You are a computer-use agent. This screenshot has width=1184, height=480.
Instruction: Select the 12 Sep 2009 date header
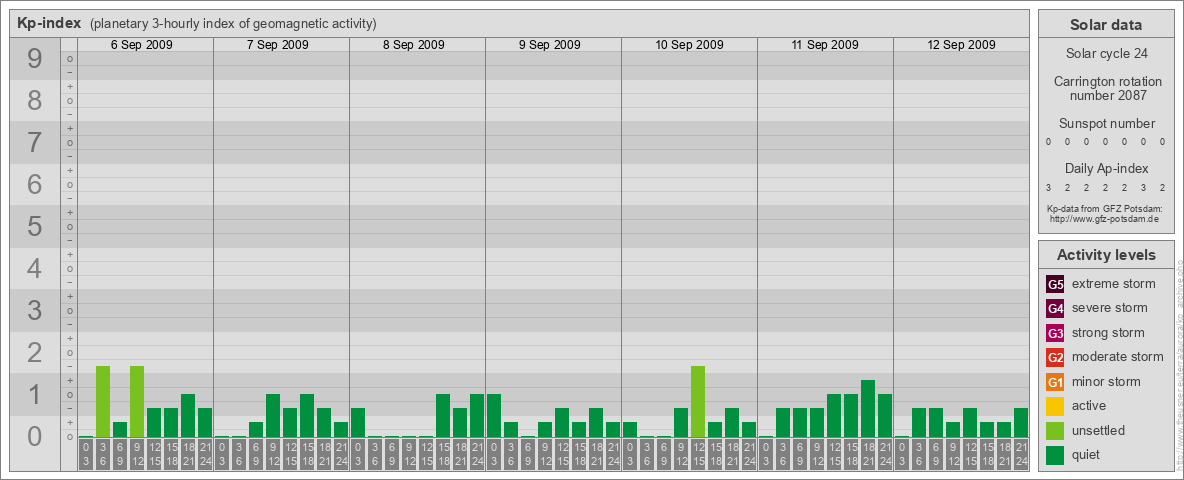click(x=960, y=45)
